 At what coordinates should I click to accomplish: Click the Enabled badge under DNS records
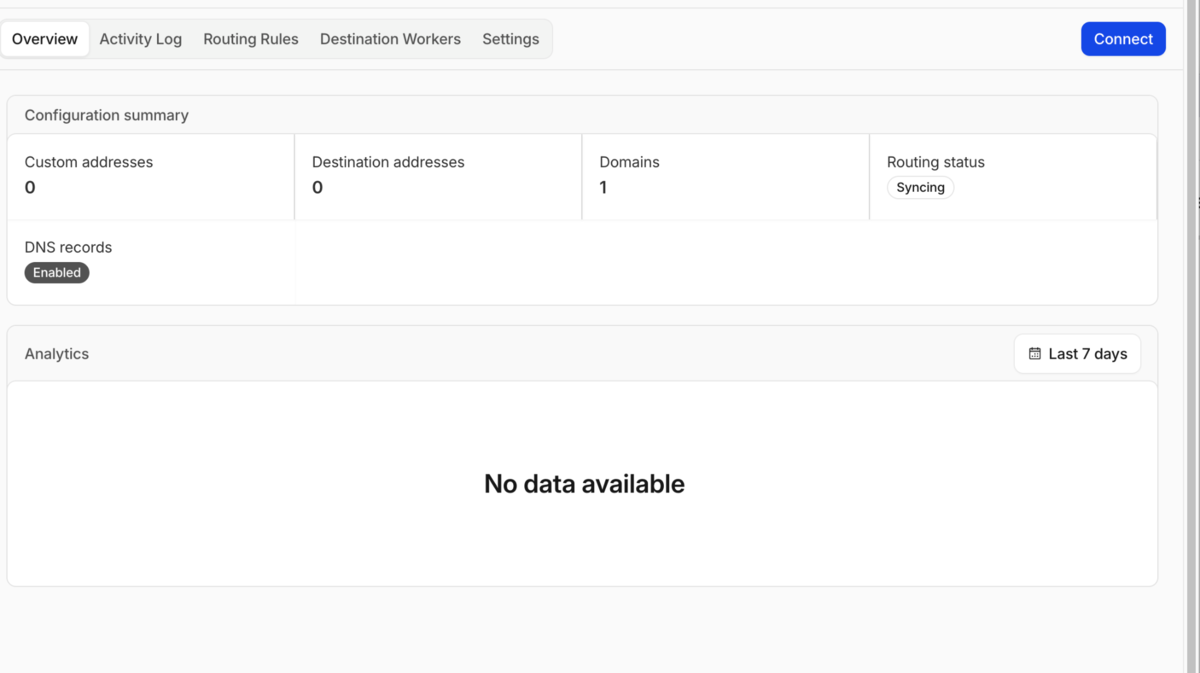[x=57, y=272]
